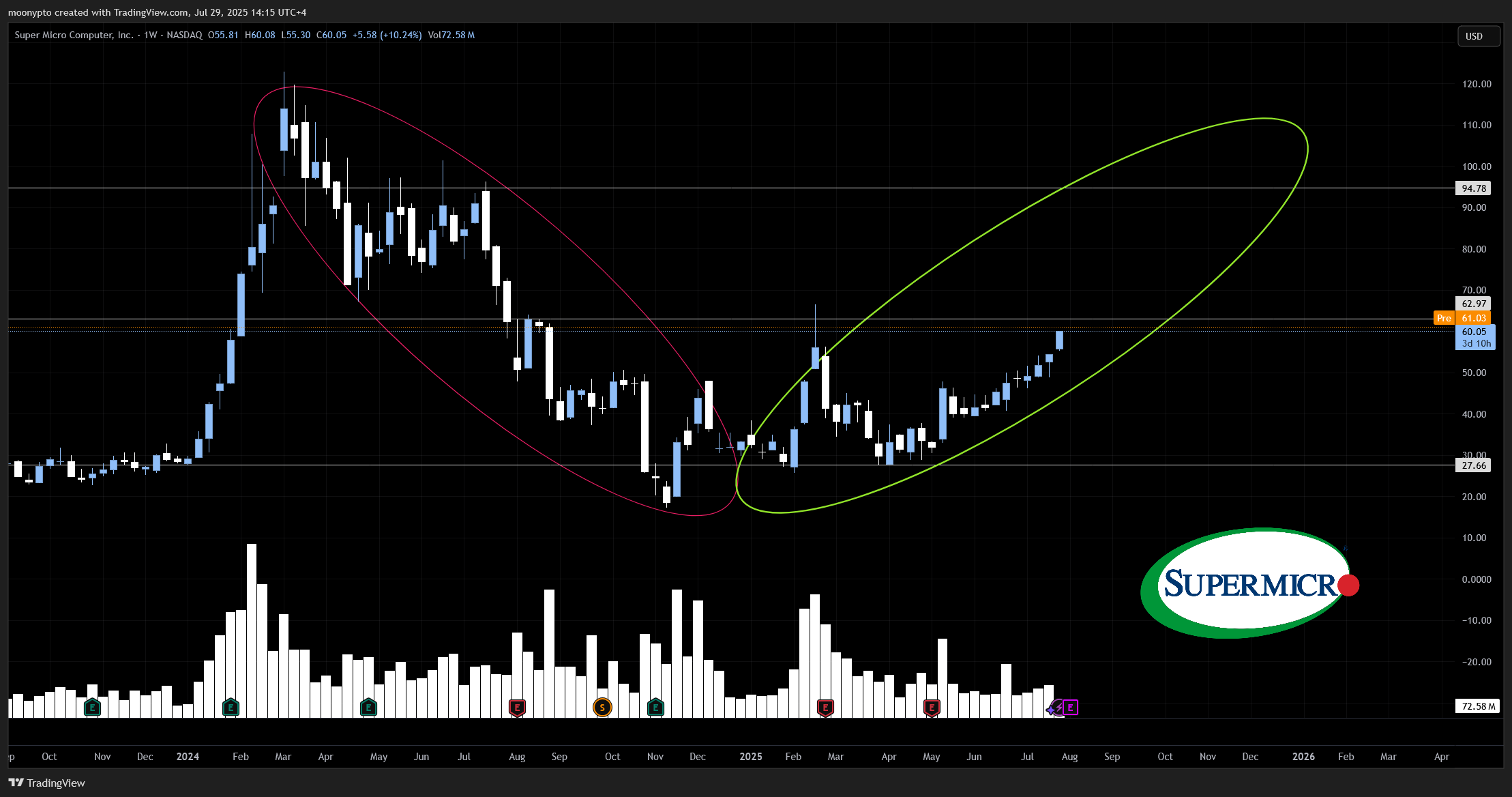Select the 27.66 horizontal line price label
This screenshot has height=797, width=1512.
(1473, 465)
